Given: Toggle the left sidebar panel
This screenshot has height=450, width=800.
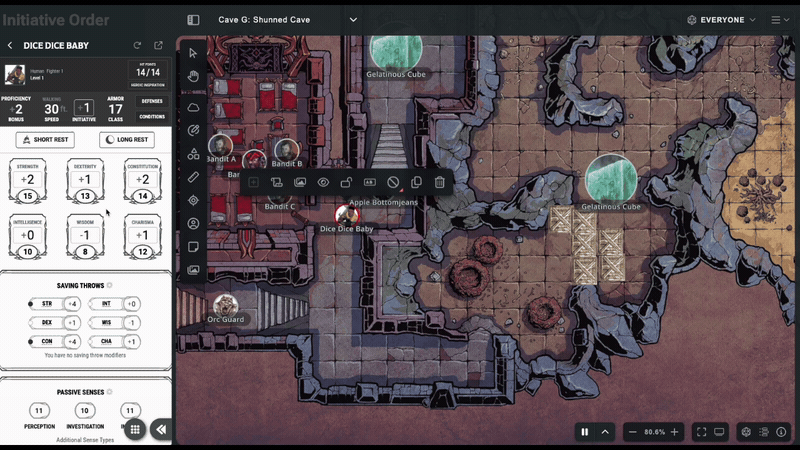Looking at the screenshot, I should pos(193,20).
